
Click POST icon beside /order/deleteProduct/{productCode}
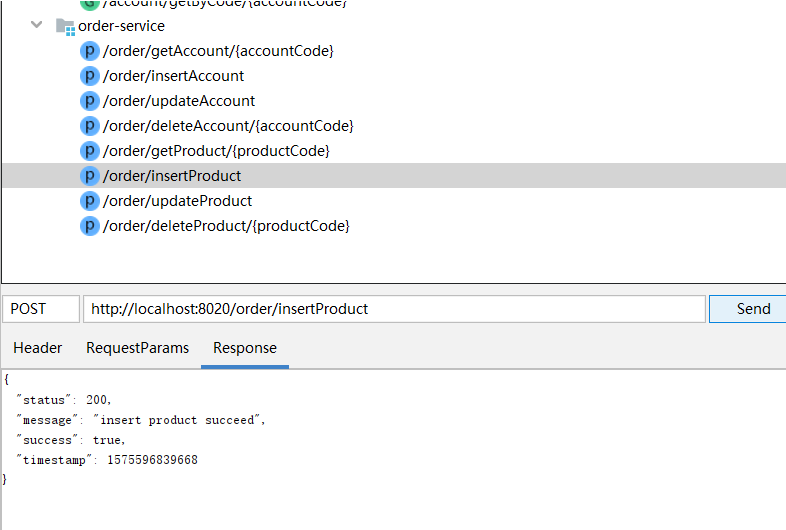point(90,226)
